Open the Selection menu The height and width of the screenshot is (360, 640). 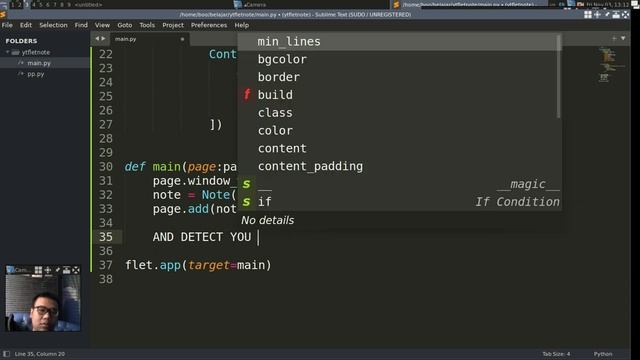point(53,25)
